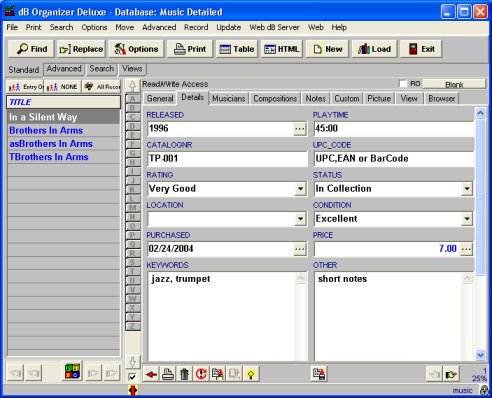The image size is (492, 398).
Task: Click the red left arrow icon
Action: 151,374
